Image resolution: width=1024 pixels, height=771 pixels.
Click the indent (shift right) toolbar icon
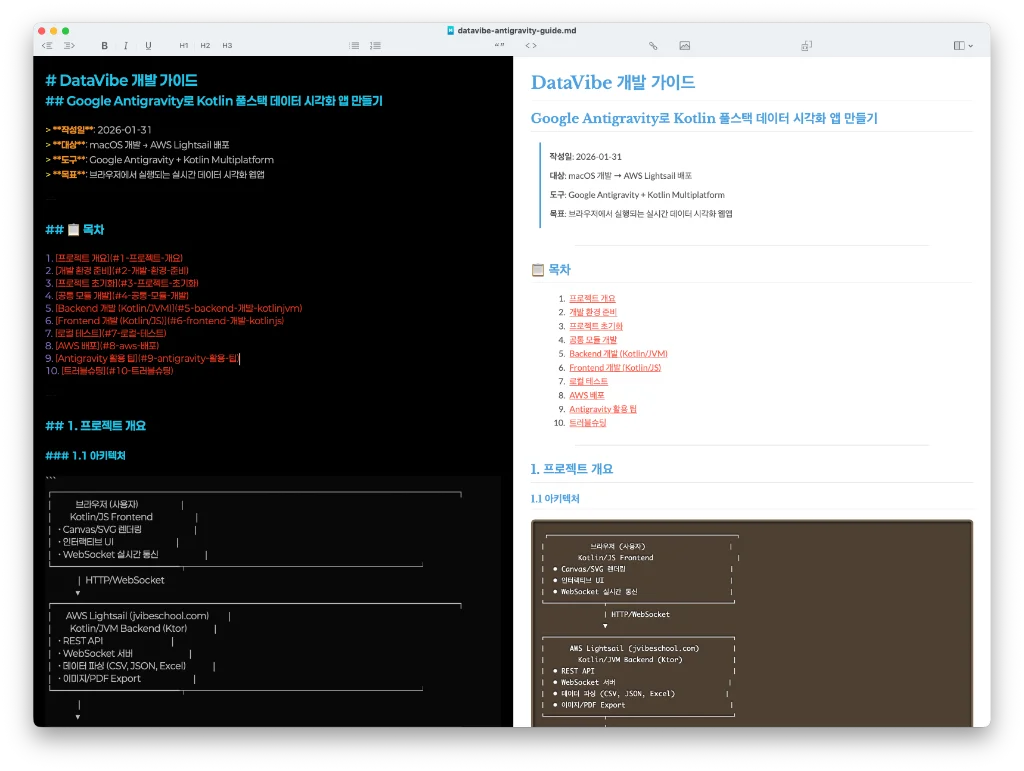[69, 46]
